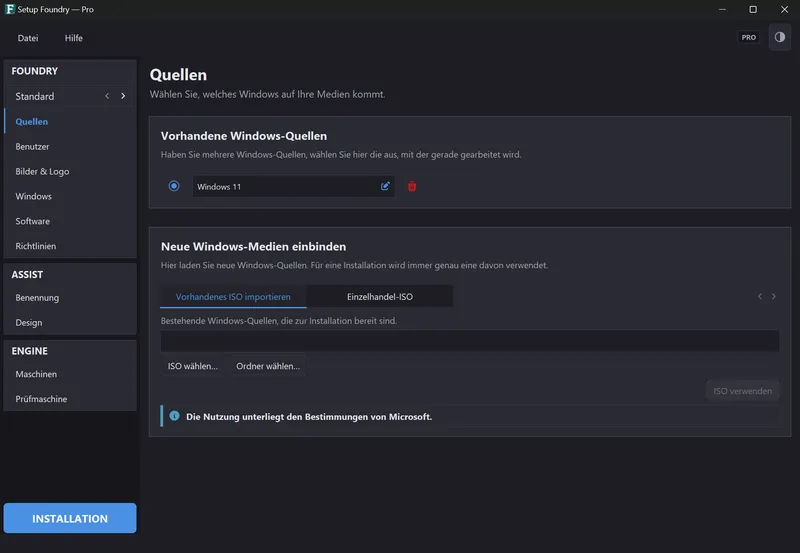Open Benutzer section in sidebar

click(x=70, y=146)
